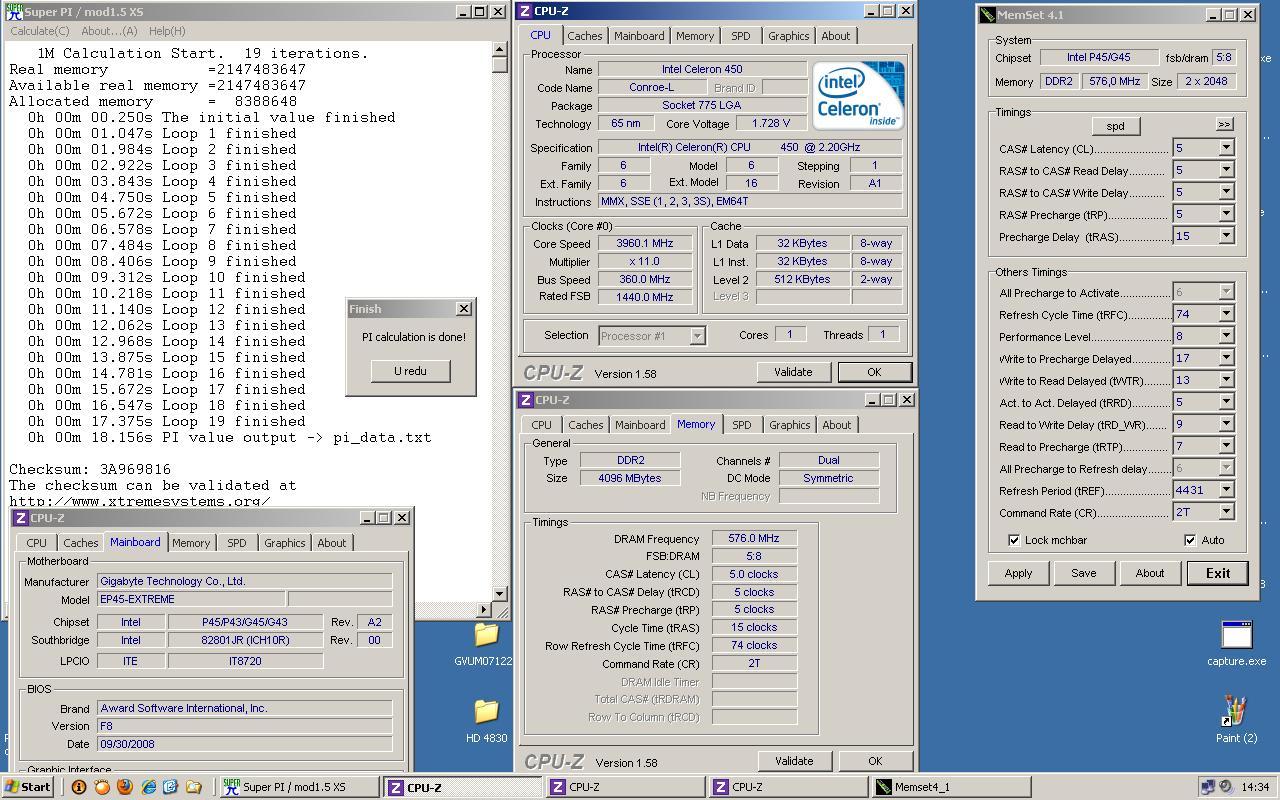
Task: Click Validate in top CPU-Z window
Action: [793, 372]
